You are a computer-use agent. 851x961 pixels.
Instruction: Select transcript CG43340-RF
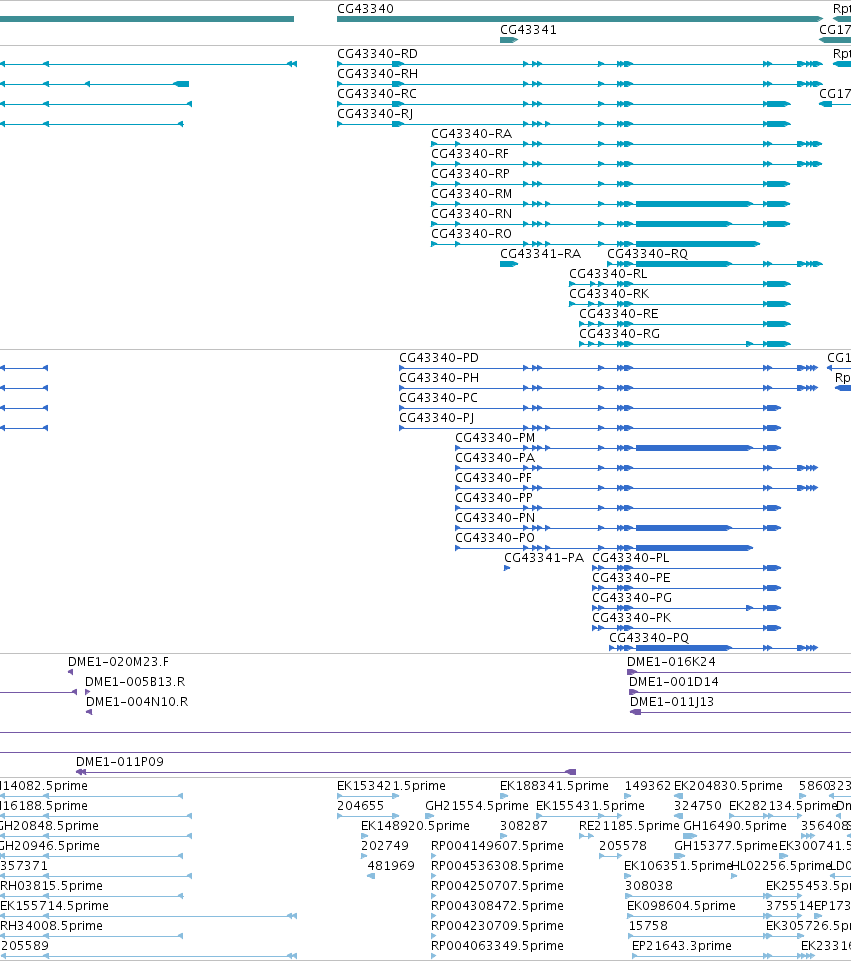click(470, 154)
